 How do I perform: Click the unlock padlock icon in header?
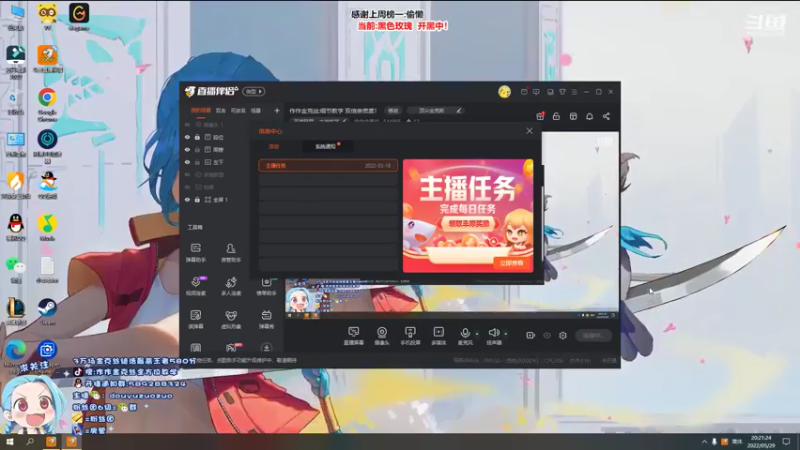(556, 116)
